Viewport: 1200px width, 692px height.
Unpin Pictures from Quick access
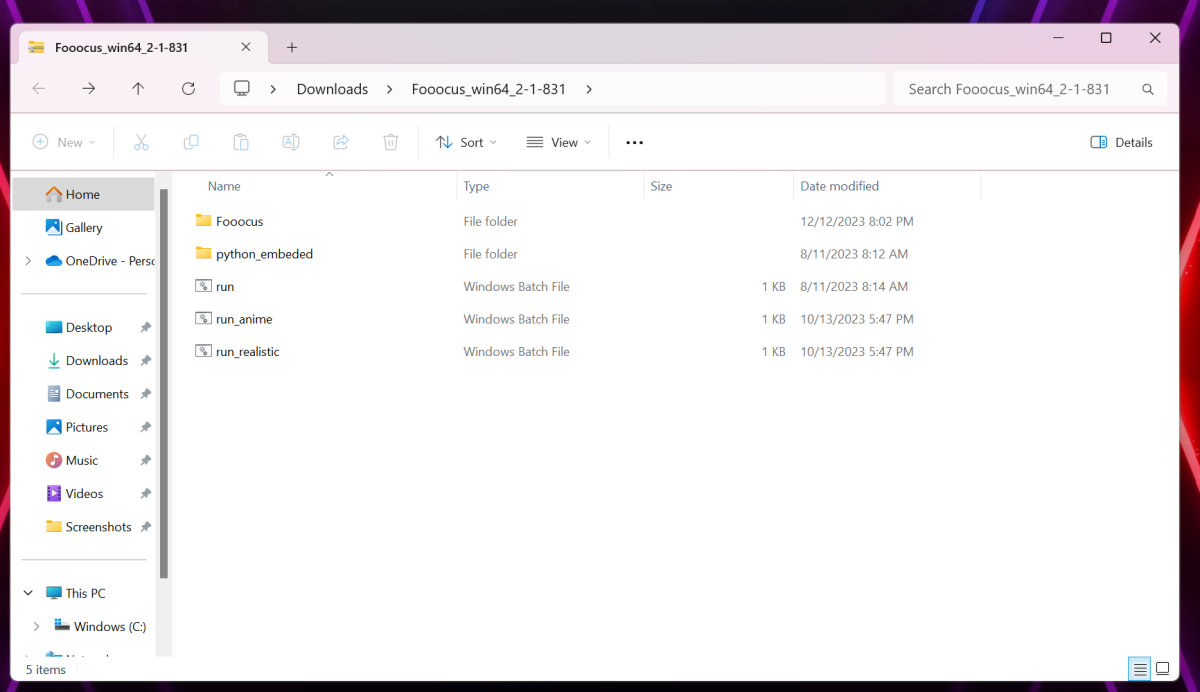click(145, 427)
